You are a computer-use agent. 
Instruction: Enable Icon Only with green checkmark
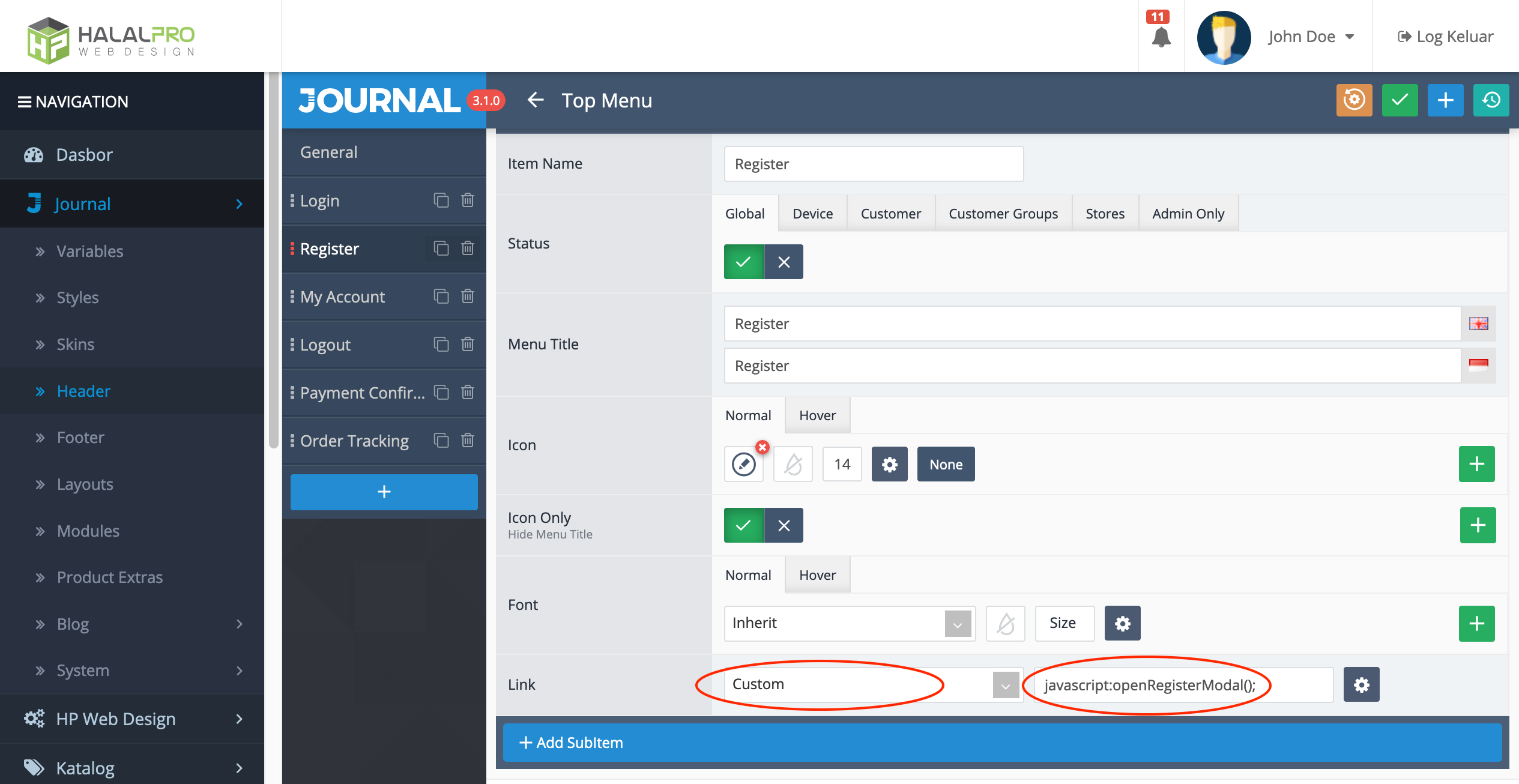743,525
